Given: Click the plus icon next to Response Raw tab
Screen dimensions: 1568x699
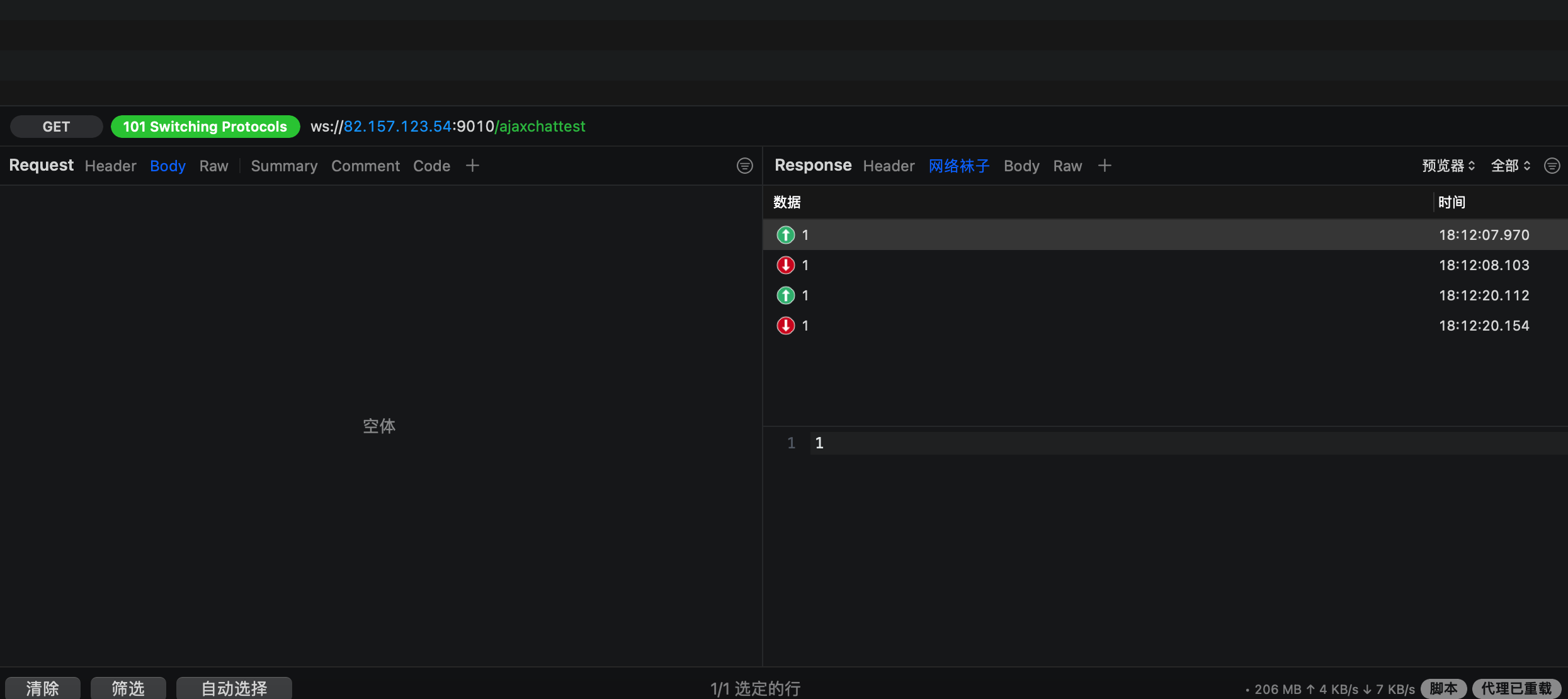Looking at the screenshot, I should [1105, 165].
